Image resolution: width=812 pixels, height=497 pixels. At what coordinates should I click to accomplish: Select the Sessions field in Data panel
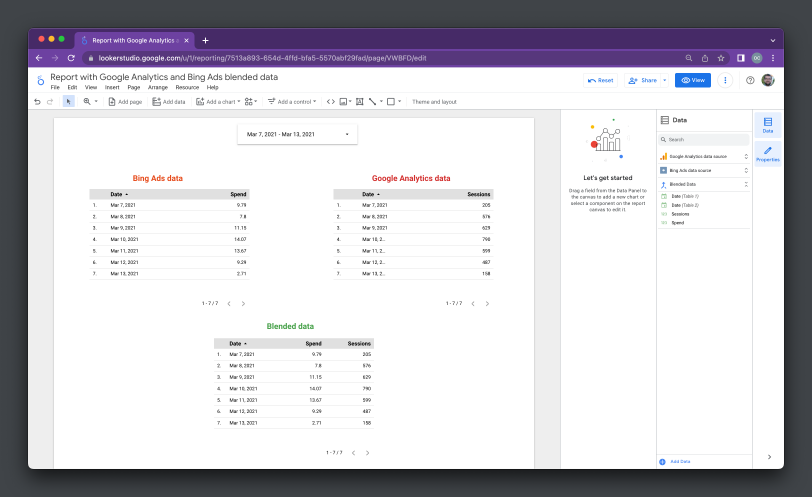[x=680, y=214]
